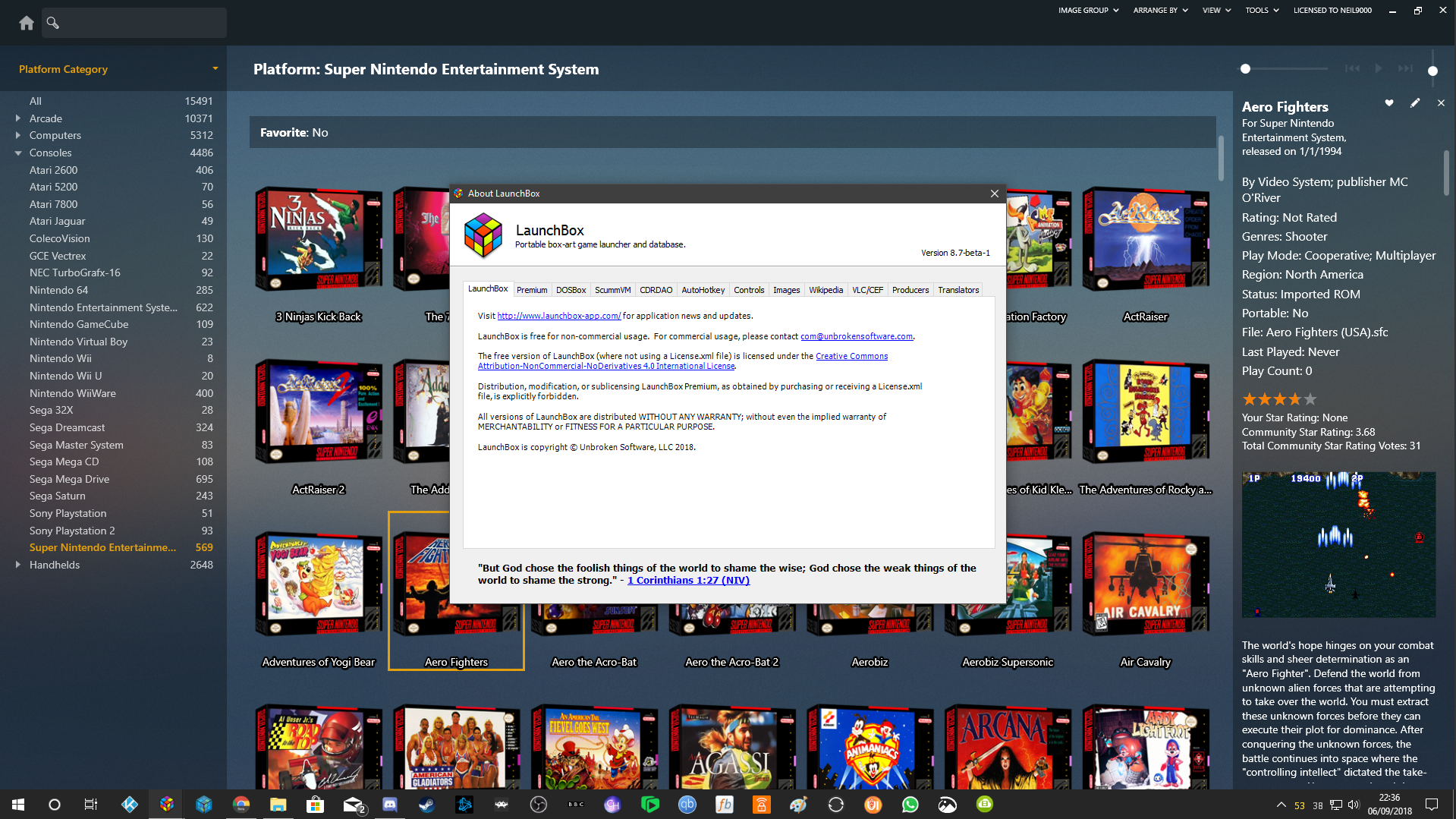
Task: Switch to the Wikipedia tab
Action: coord(825,290)
